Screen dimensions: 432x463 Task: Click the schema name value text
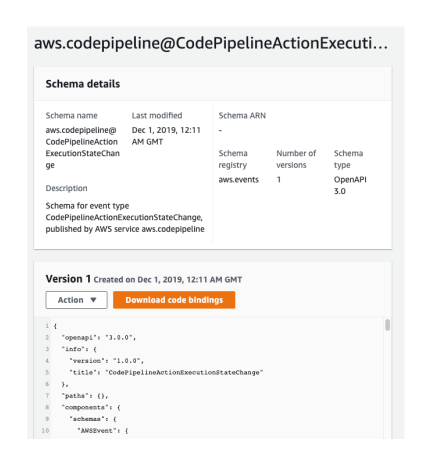(83, 148)
